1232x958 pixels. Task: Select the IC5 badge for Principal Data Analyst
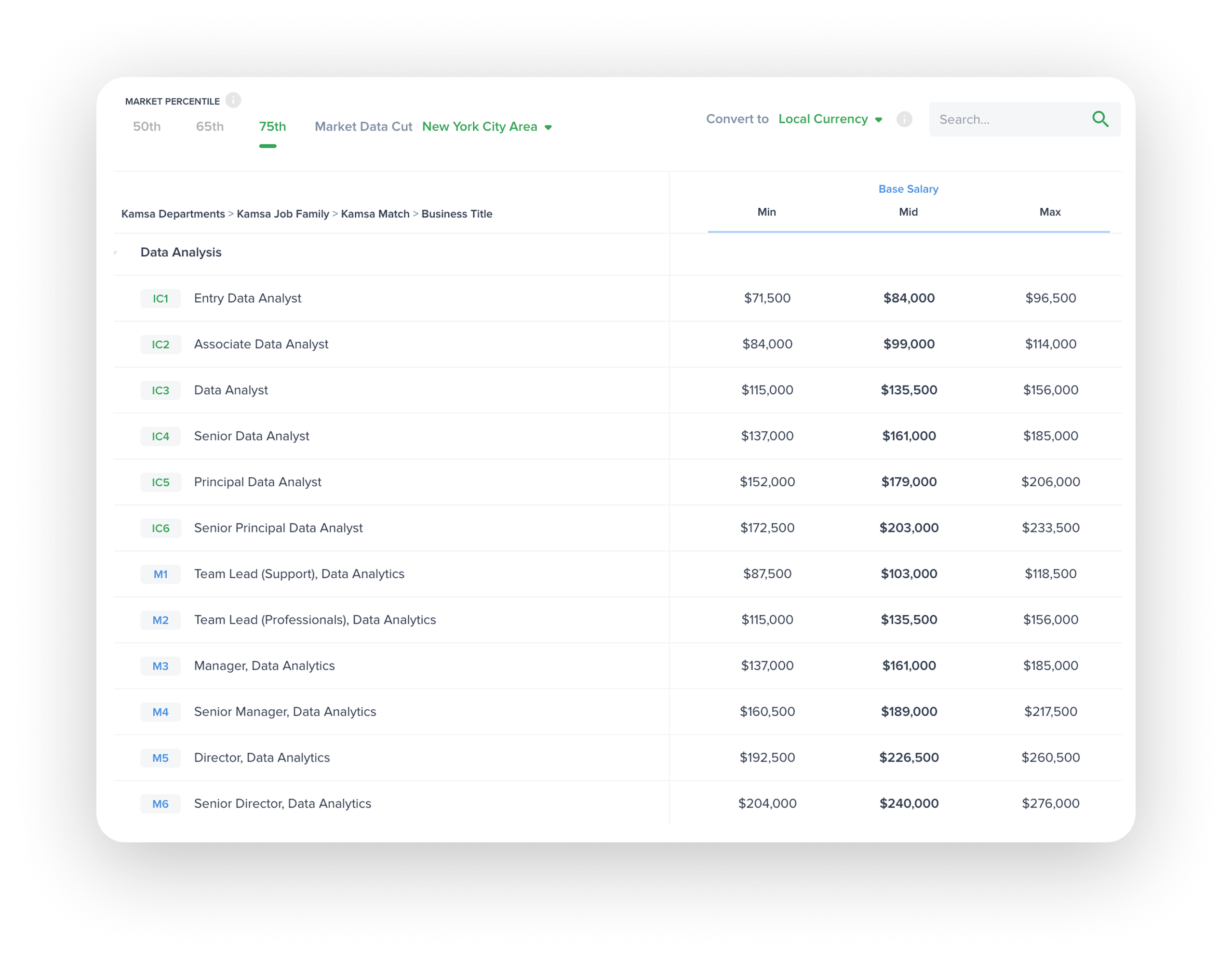click(x=160, y=482)
